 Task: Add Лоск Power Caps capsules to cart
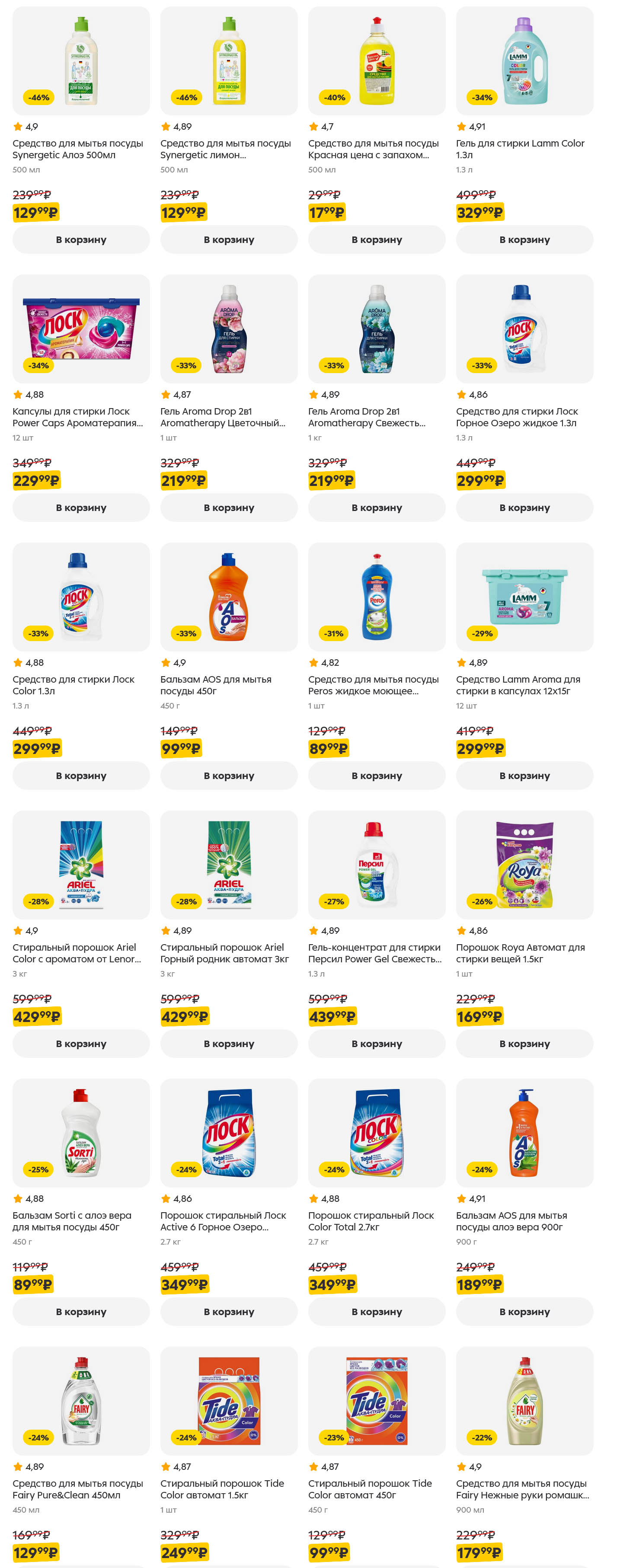[81, 508]
